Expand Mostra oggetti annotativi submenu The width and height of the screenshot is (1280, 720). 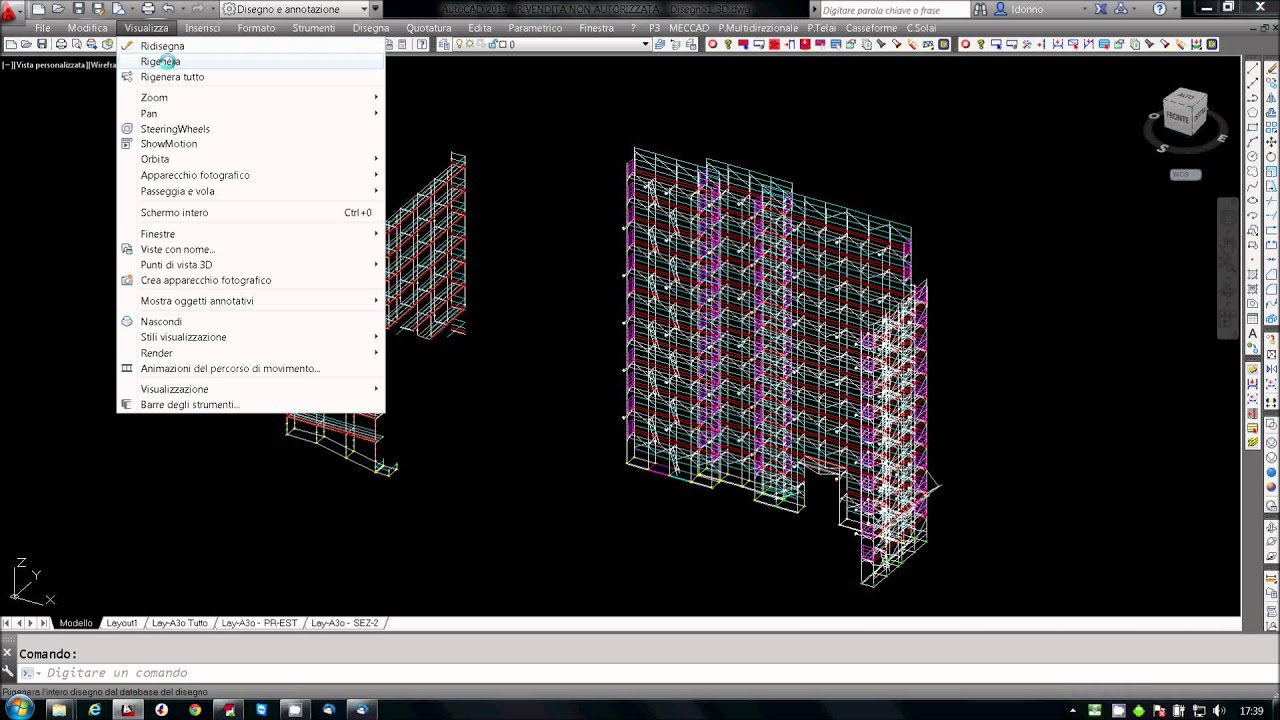pos(250,301)
